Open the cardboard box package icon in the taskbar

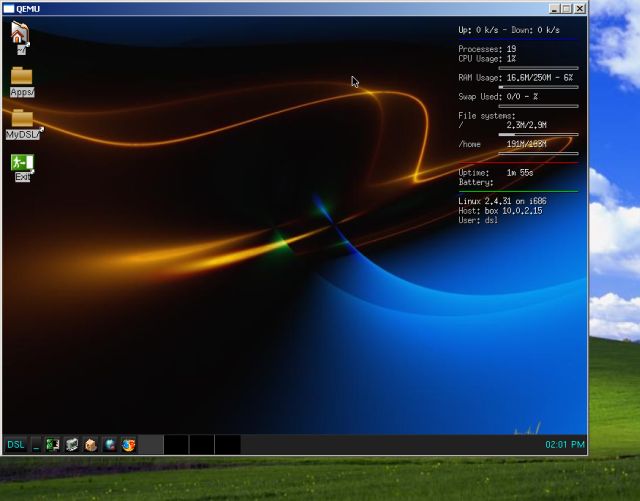click(91, 445)
